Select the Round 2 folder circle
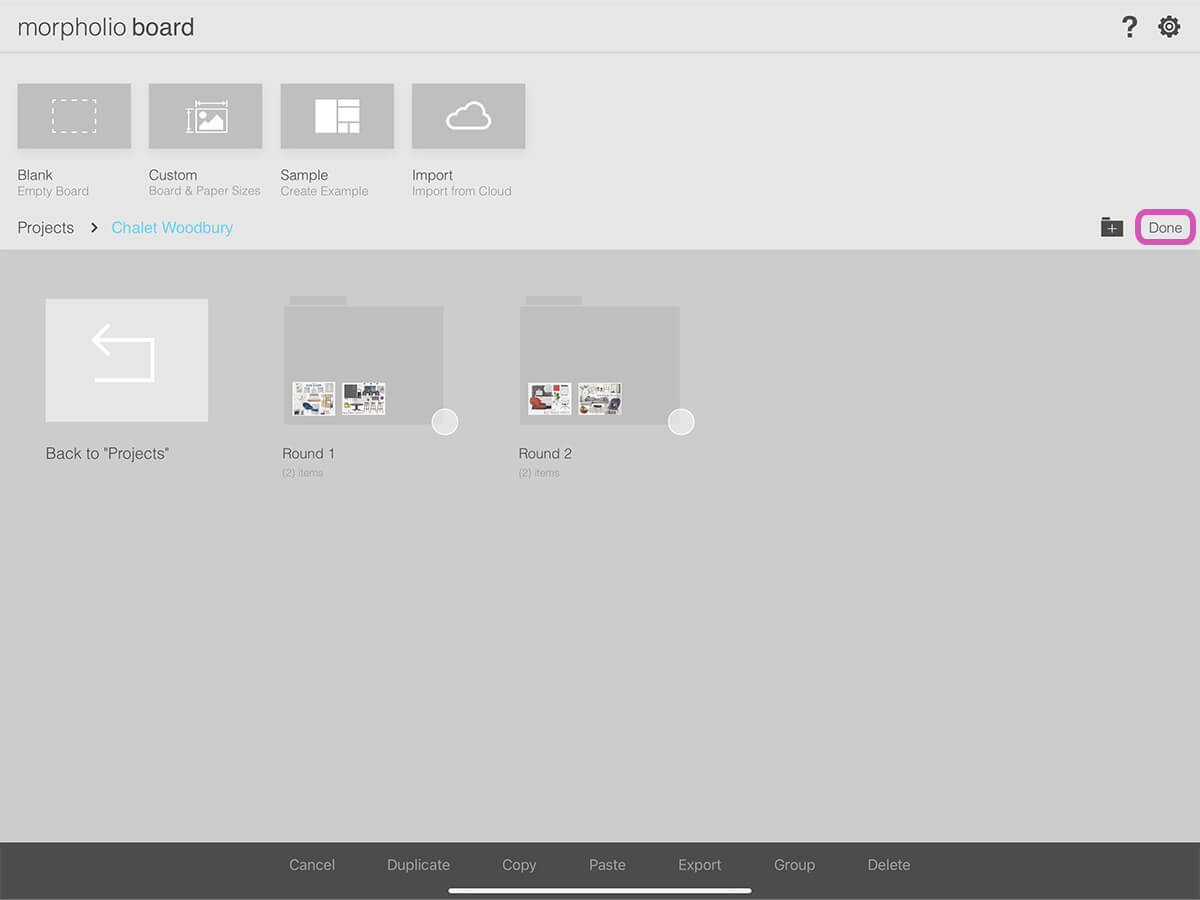 coord(681,422)
